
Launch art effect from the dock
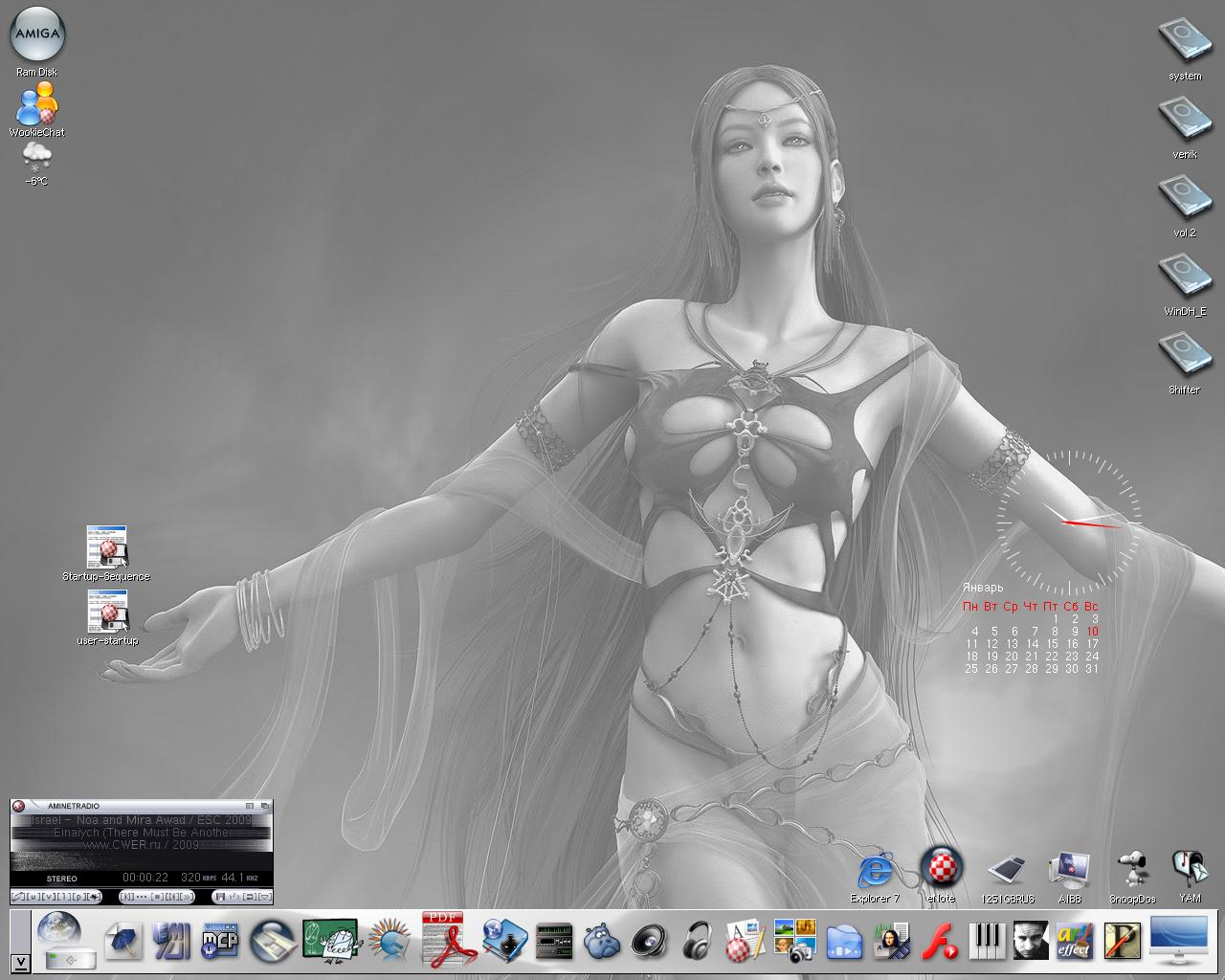coord(1074,943)
